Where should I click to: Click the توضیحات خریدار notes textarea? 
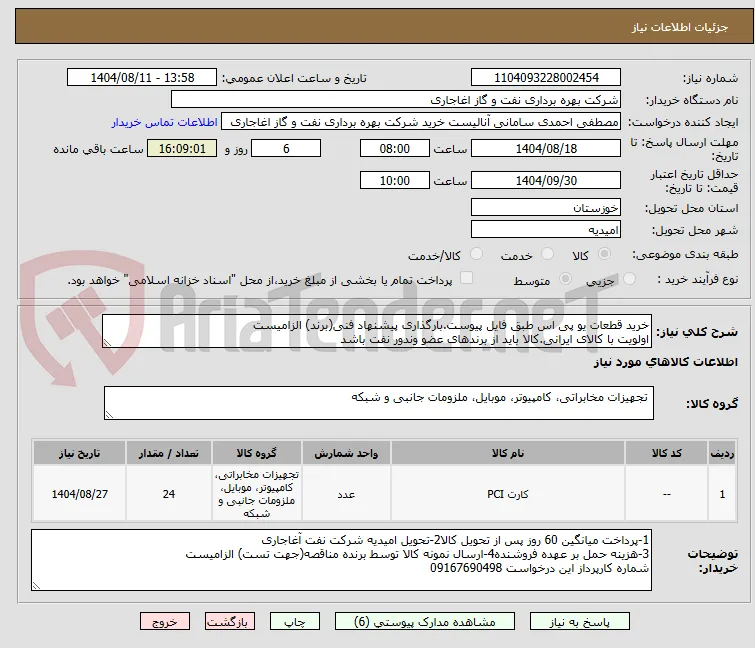(341, 560)
